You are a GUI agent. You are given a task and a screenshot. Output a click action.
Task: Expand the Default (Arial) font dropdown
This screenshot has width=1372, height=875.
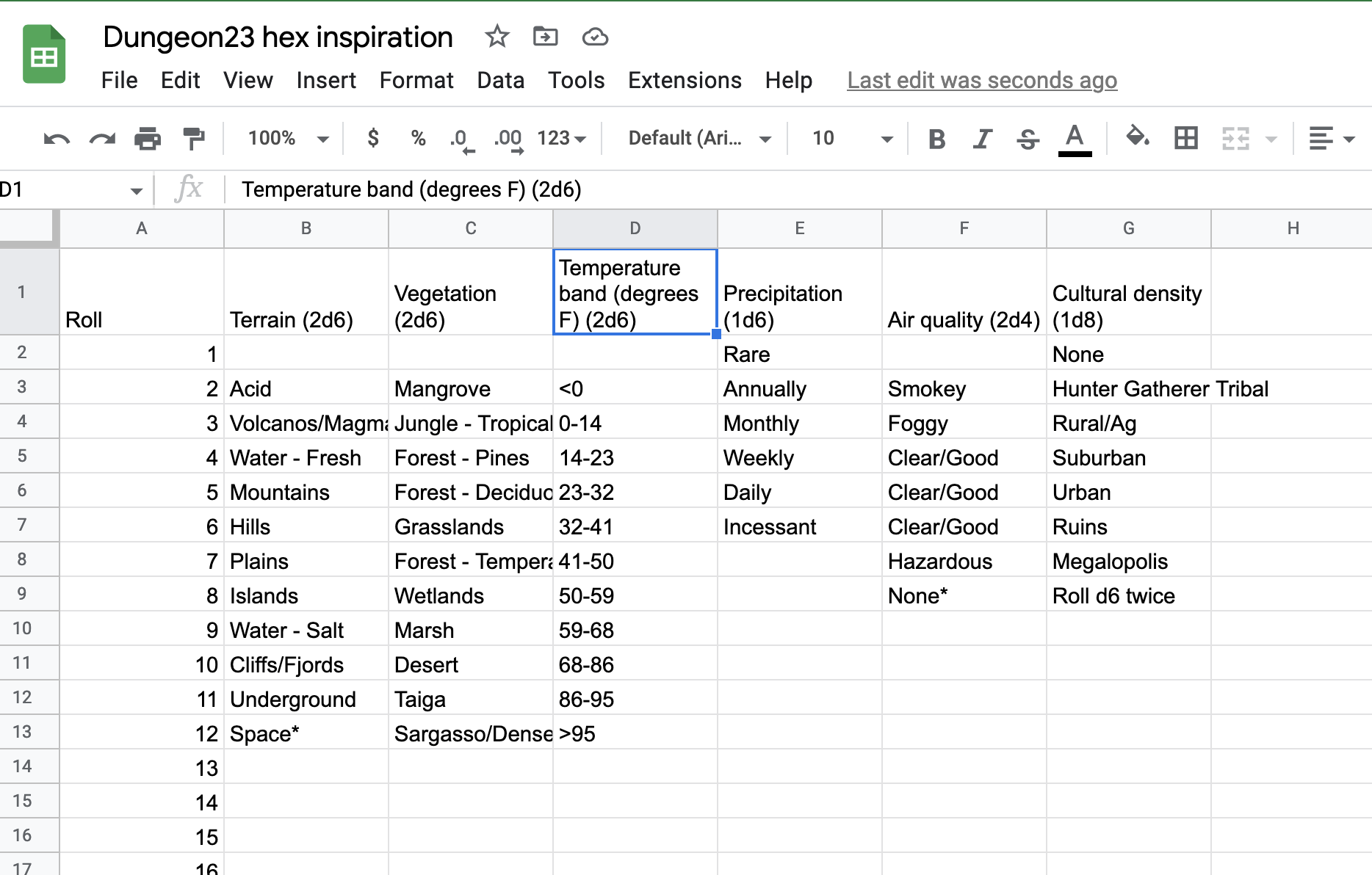[x=698, y=139]
